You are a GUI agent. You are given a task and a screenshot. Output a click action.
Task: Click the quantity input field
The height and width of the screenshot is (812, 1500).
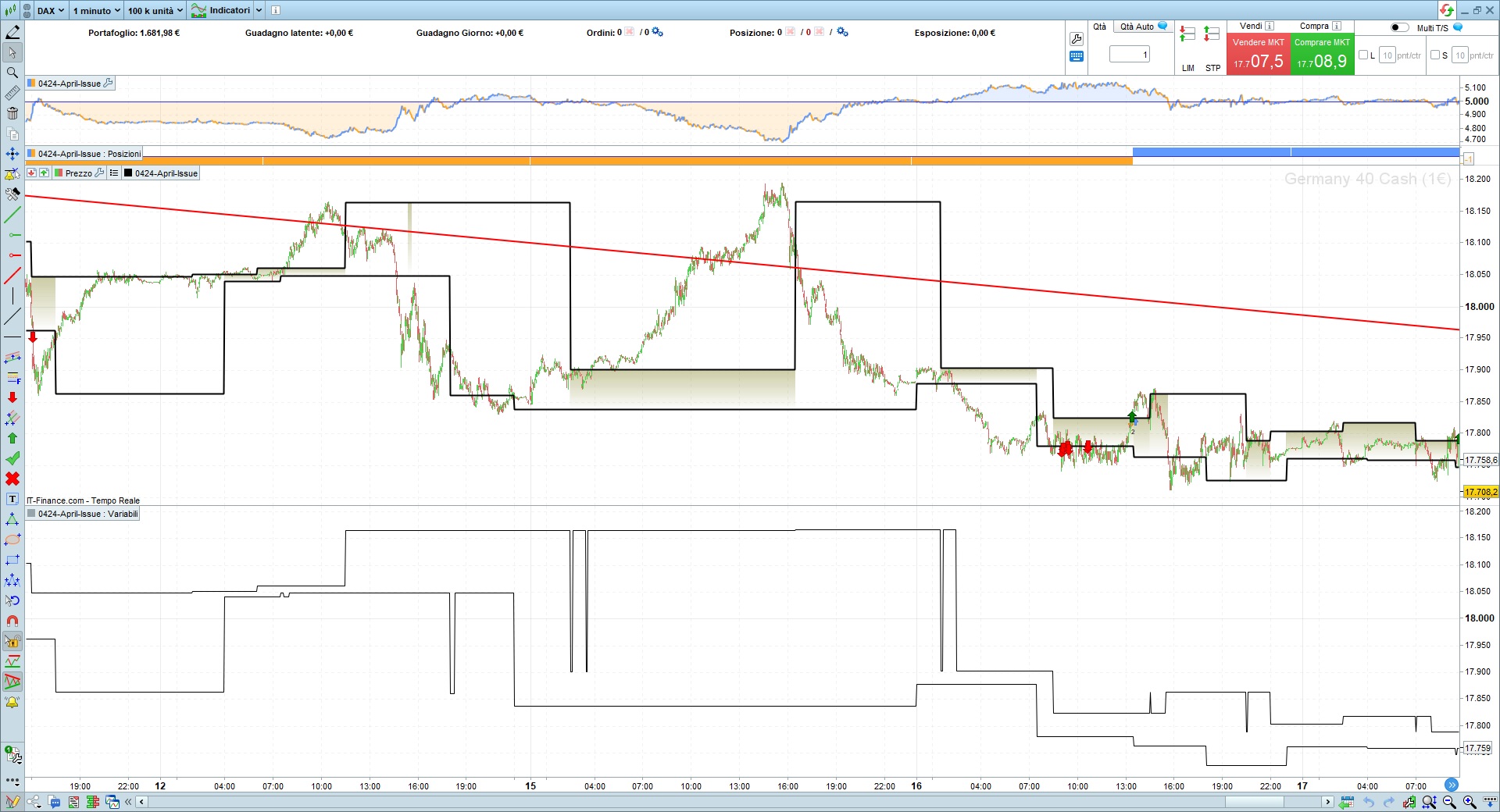click(1129, 55)
